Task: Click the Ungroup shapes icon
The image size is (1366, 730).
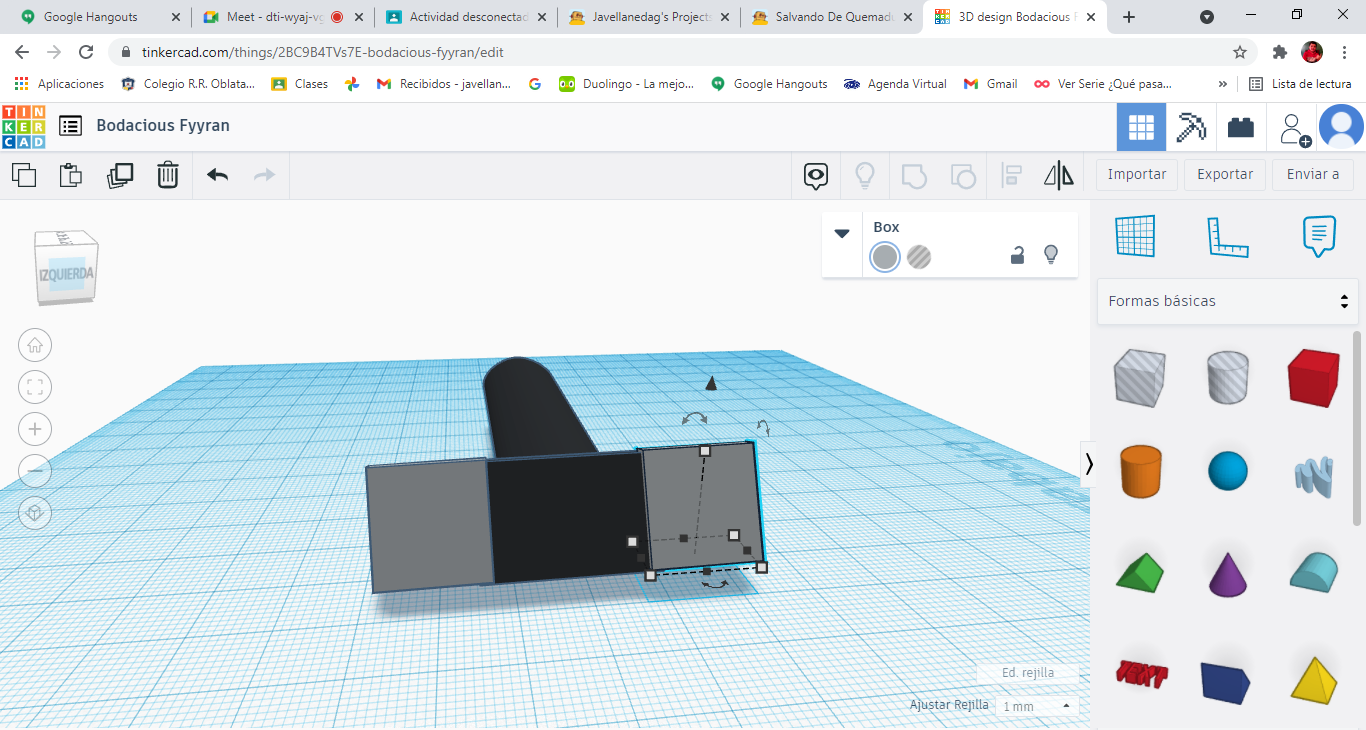Action: click(x=963, y=176)
